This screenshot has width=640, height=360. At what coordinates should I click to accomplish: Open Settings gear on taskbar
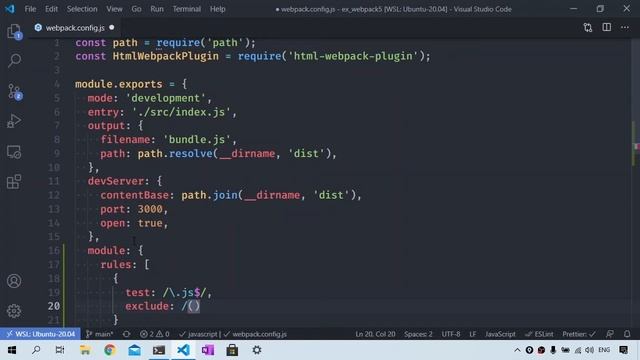[x=257, y=350]
